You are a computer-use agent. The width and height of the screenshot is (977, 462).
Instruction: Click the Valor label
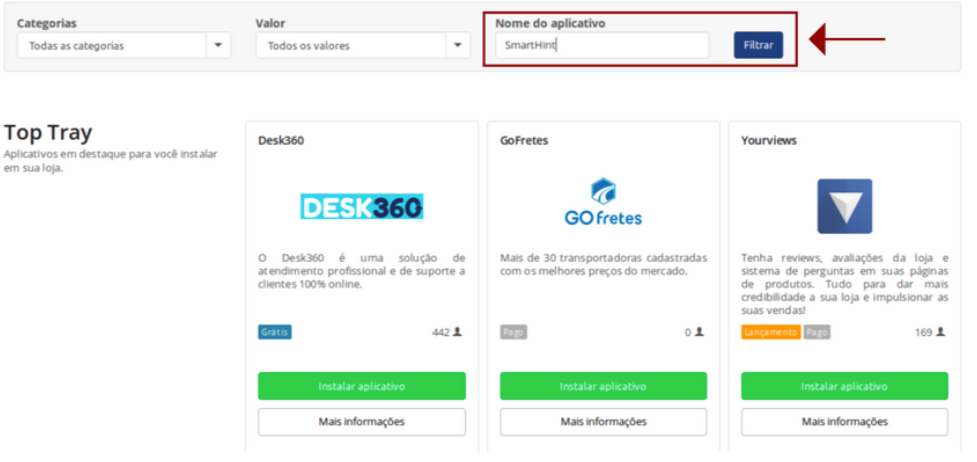point(270,23)
